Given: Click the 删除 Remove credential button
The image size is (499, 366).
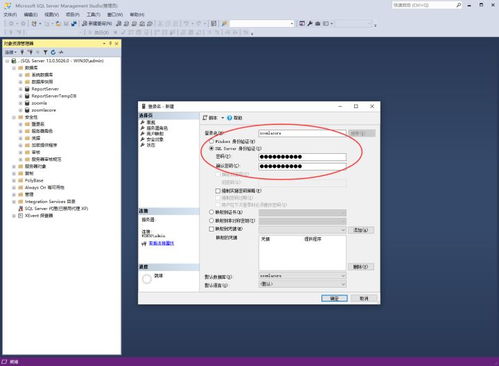Looking at the screenshot, I should 361,267.
